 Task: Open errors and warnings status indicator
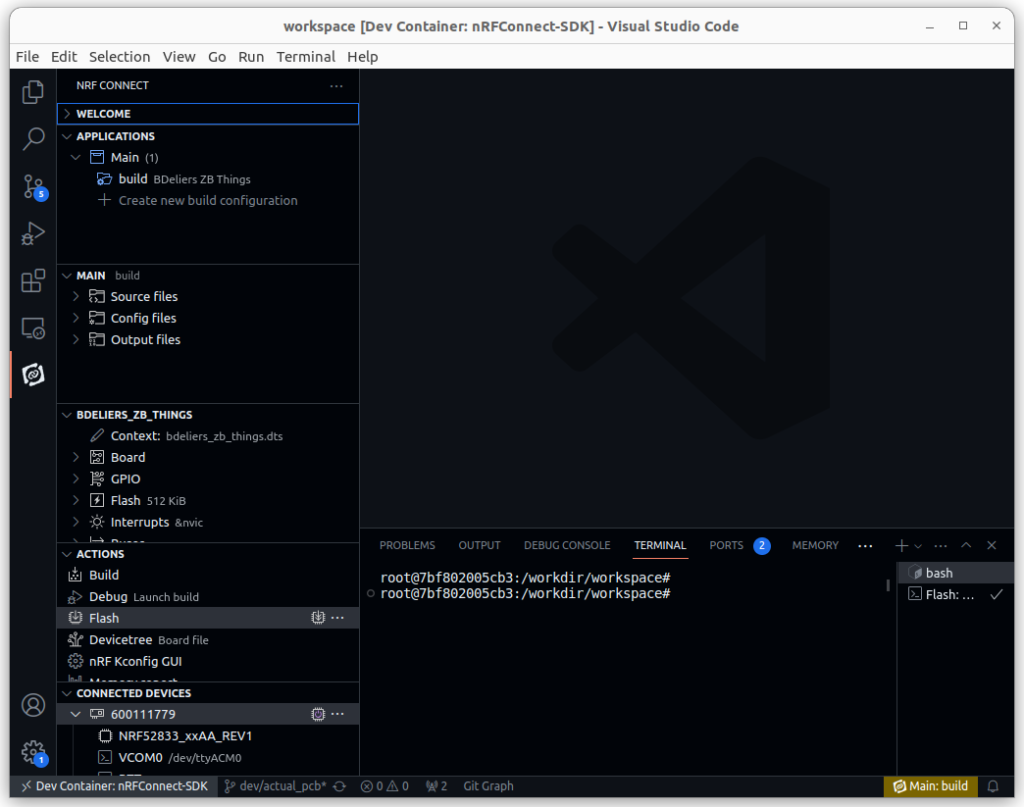pos(385,786)
